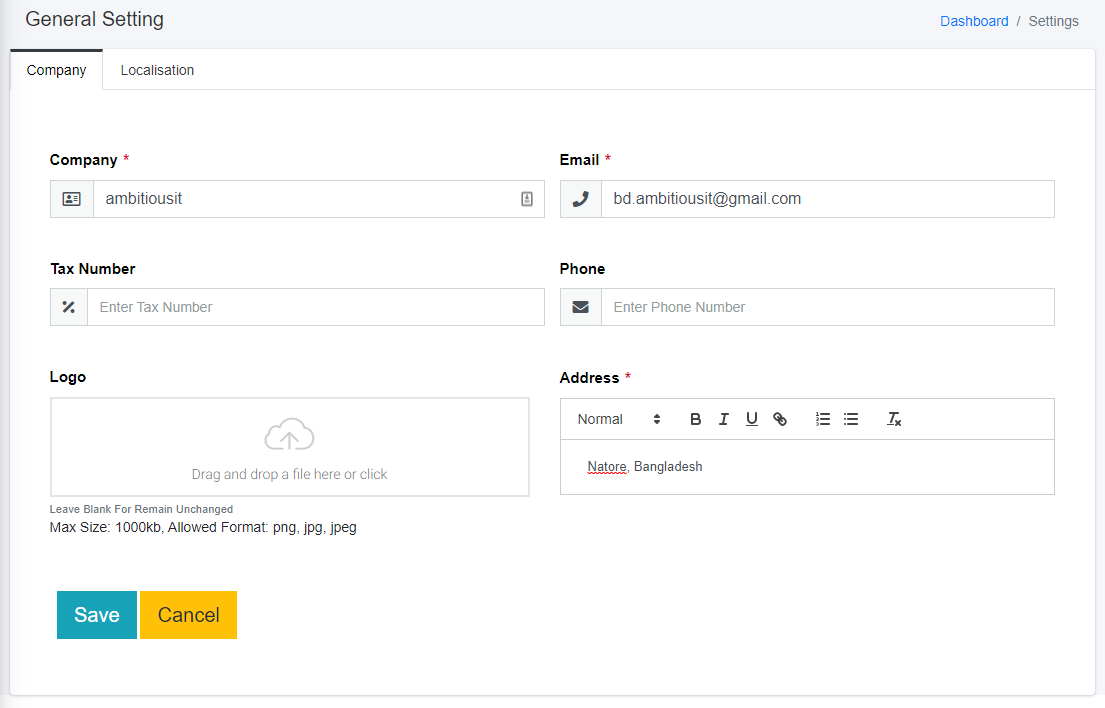1105x708 pixels.
Task: Focus the Enter Tax Number field
Action: click(x=315, y=307)
